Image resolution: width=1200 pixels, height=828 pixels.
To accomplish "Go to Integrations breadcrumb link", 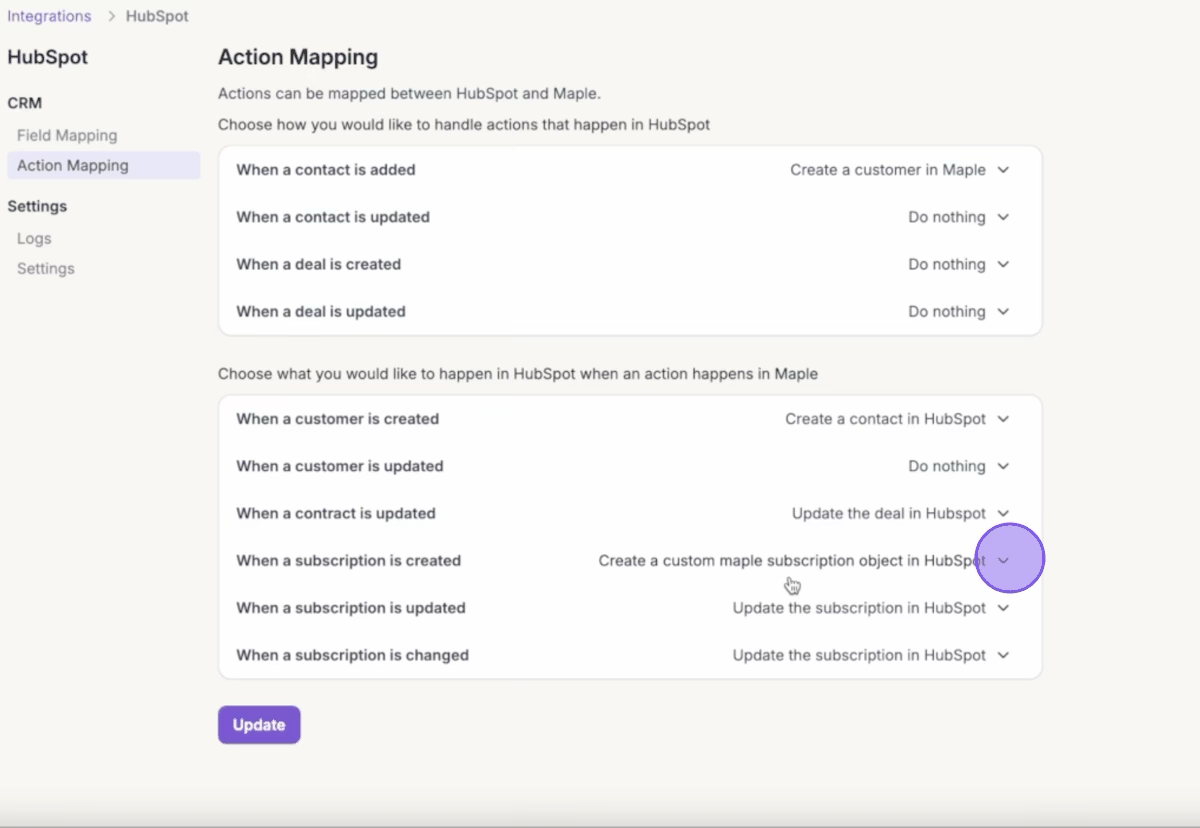I will (x=49, y=16).
